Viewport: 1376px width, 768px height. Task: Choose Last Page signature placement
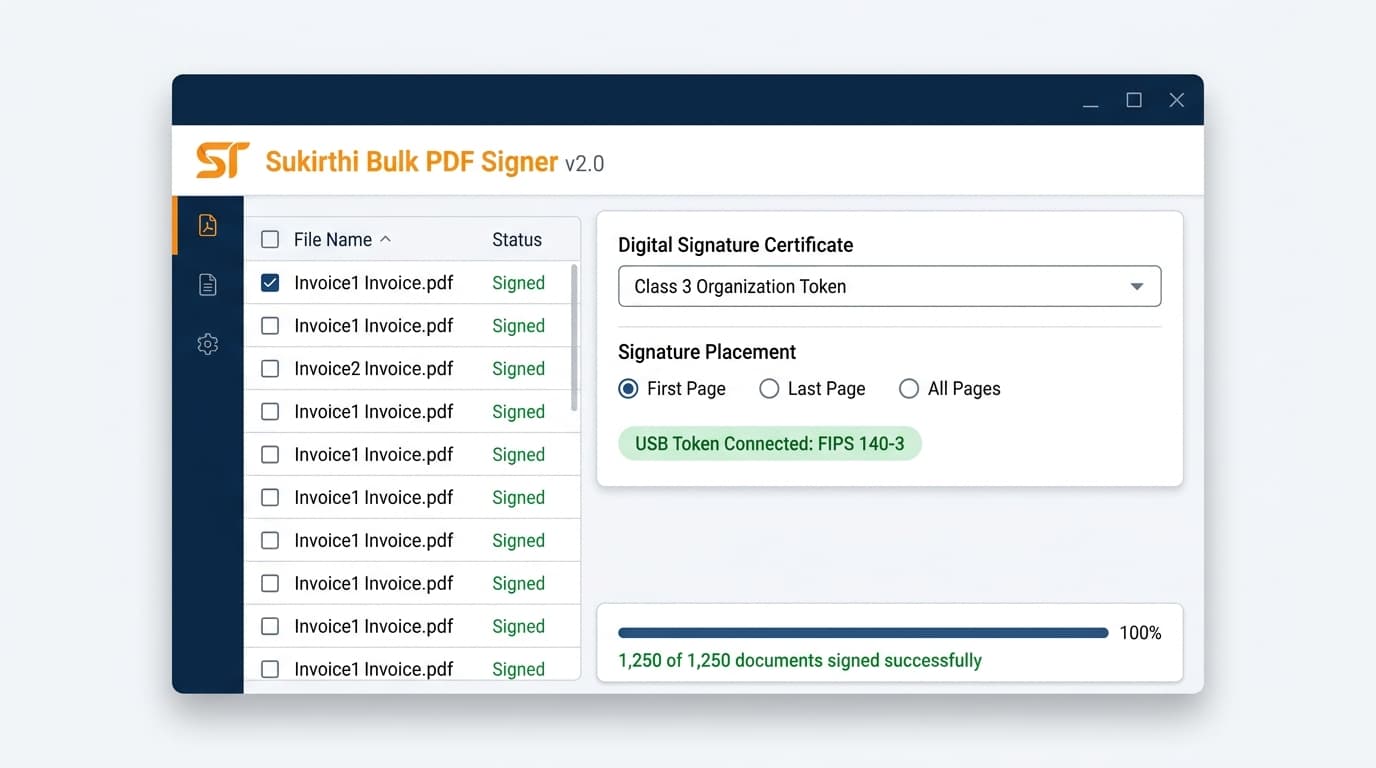[769, 389]
